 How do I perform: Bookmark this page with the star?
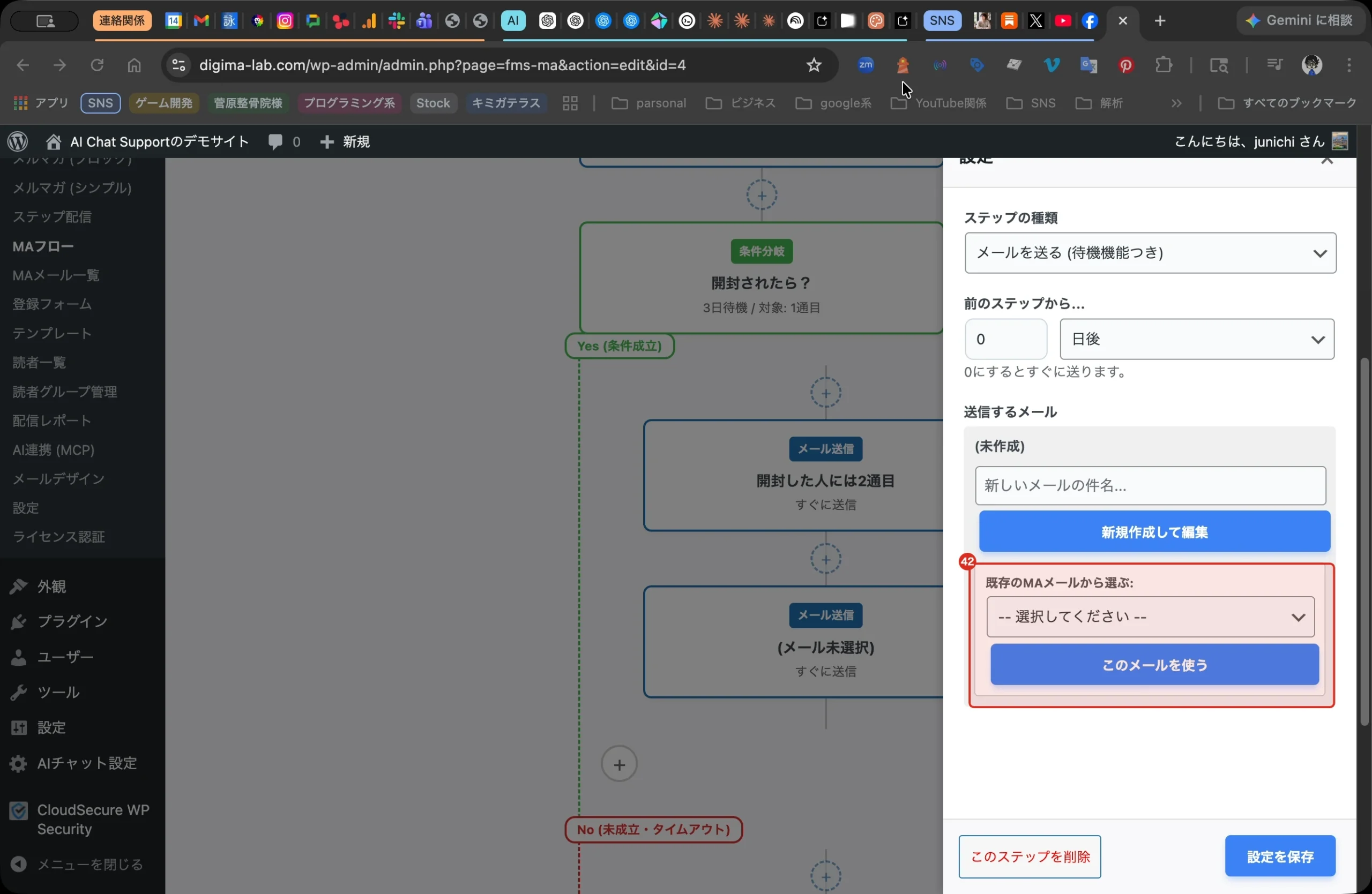click(x=814, y=65)
